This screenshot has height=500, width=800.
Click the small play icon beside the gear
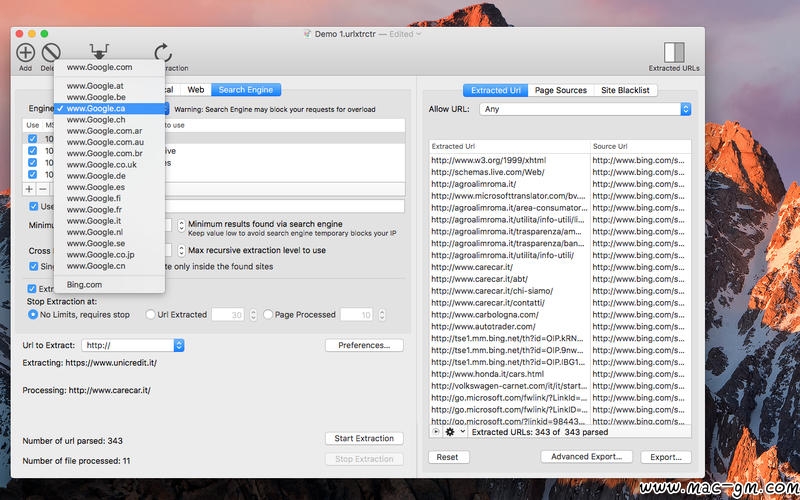tap(436, 432)
